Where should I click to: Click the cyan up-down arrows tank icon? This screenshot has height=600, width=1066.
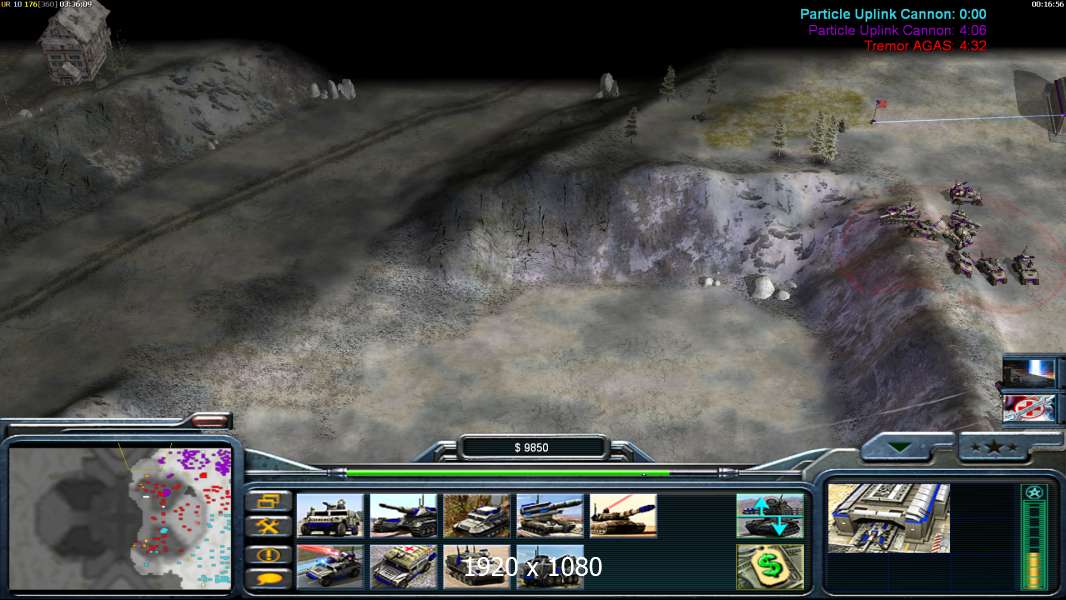[770, 516]
